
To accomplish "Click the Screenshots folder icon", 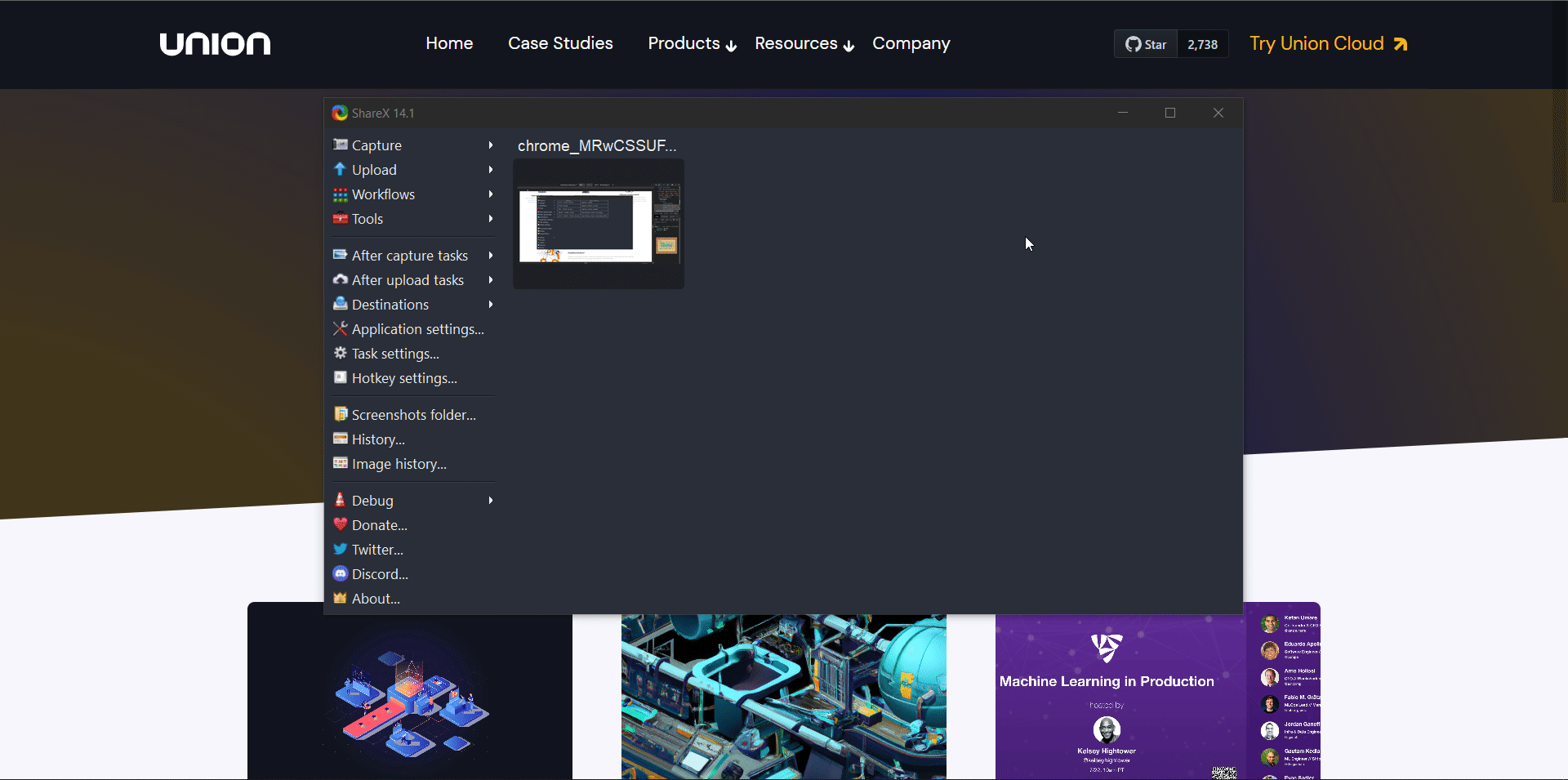I will pyautogui.click(x=341, y=414).
